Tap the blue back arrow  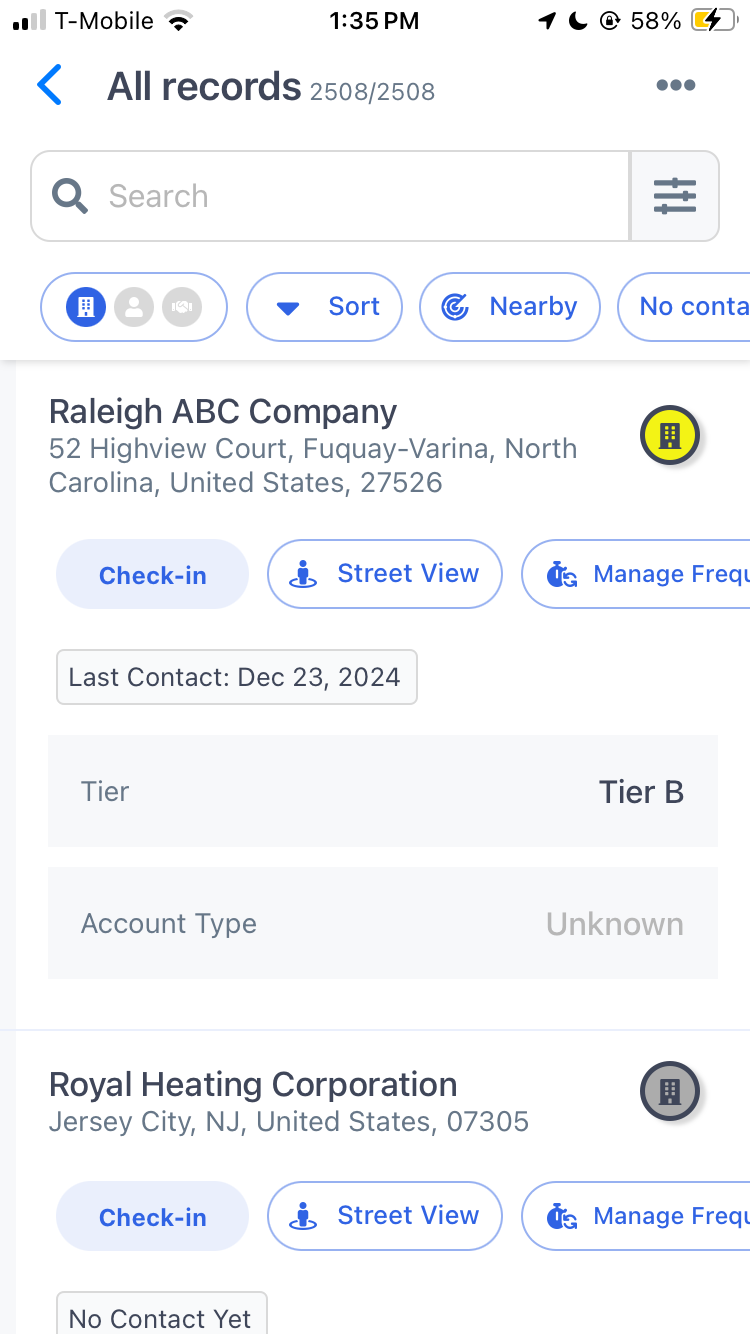point(49,85)
